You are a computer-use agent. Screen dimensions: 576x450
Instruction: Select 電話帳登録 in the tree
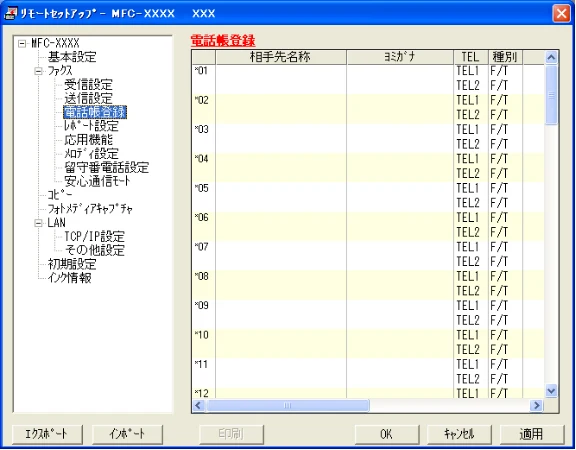point(95,112)
